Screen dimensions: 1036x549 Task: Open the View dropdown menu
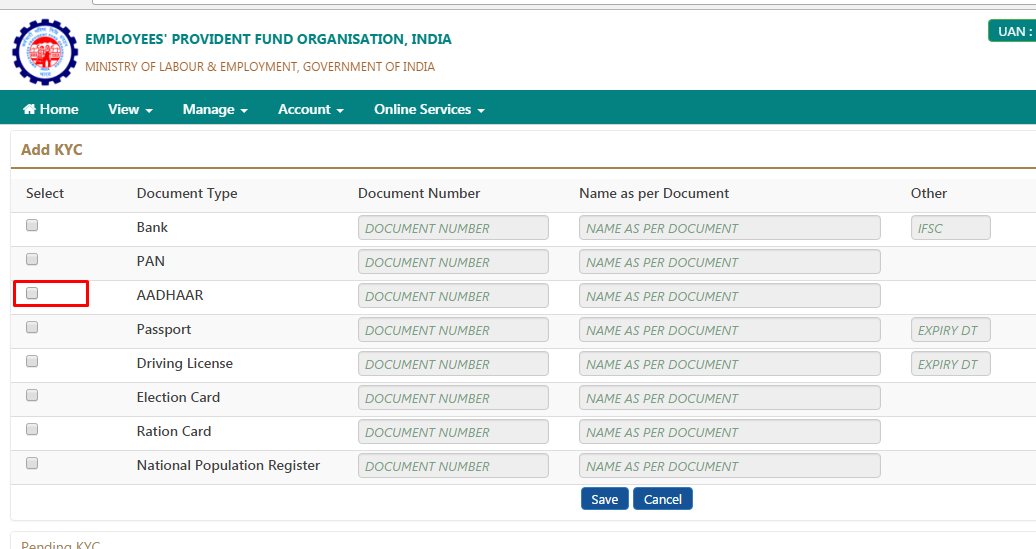coord(130,109)
